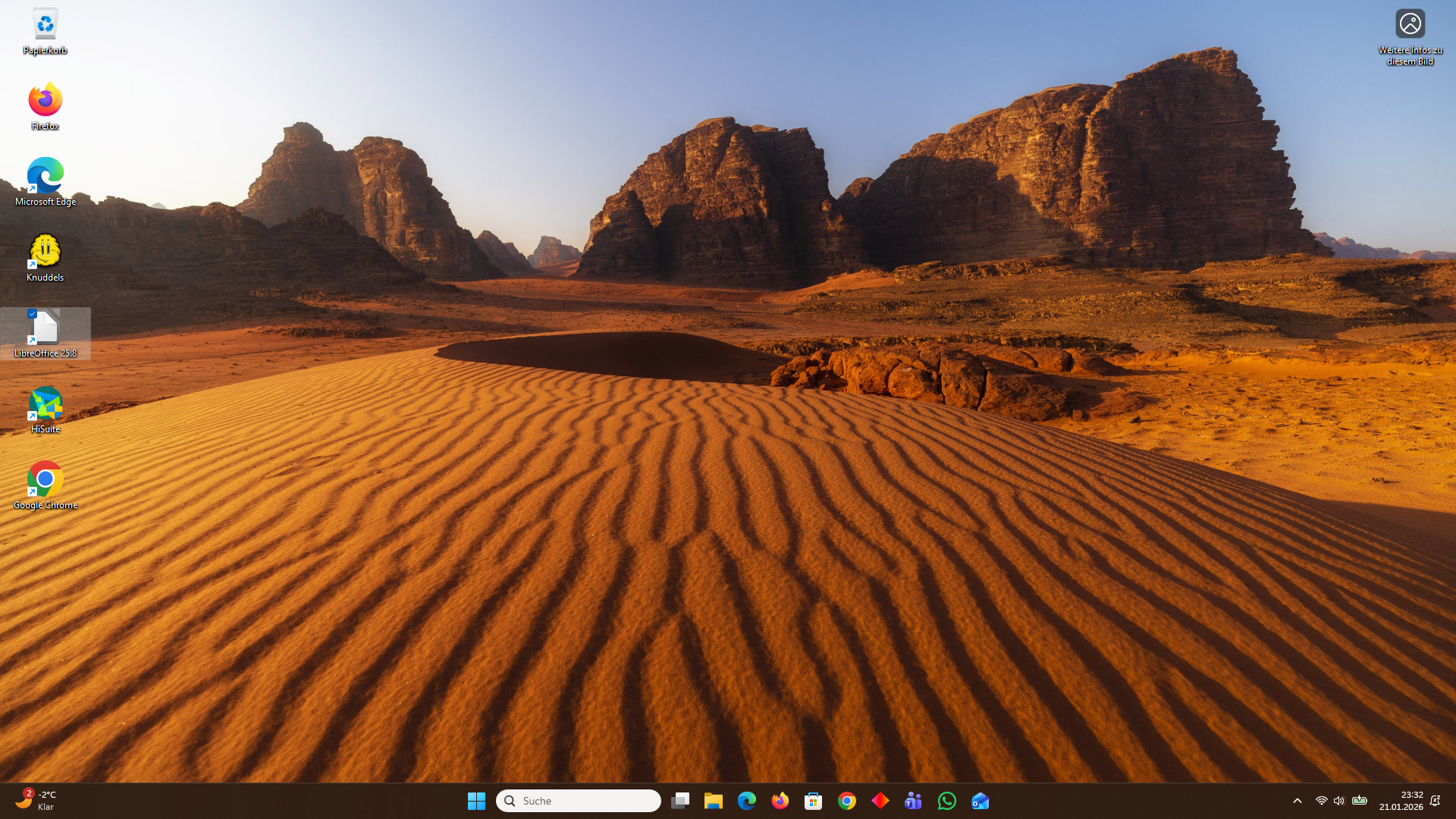Open Microsoft Teams from the taskbar

913,801
